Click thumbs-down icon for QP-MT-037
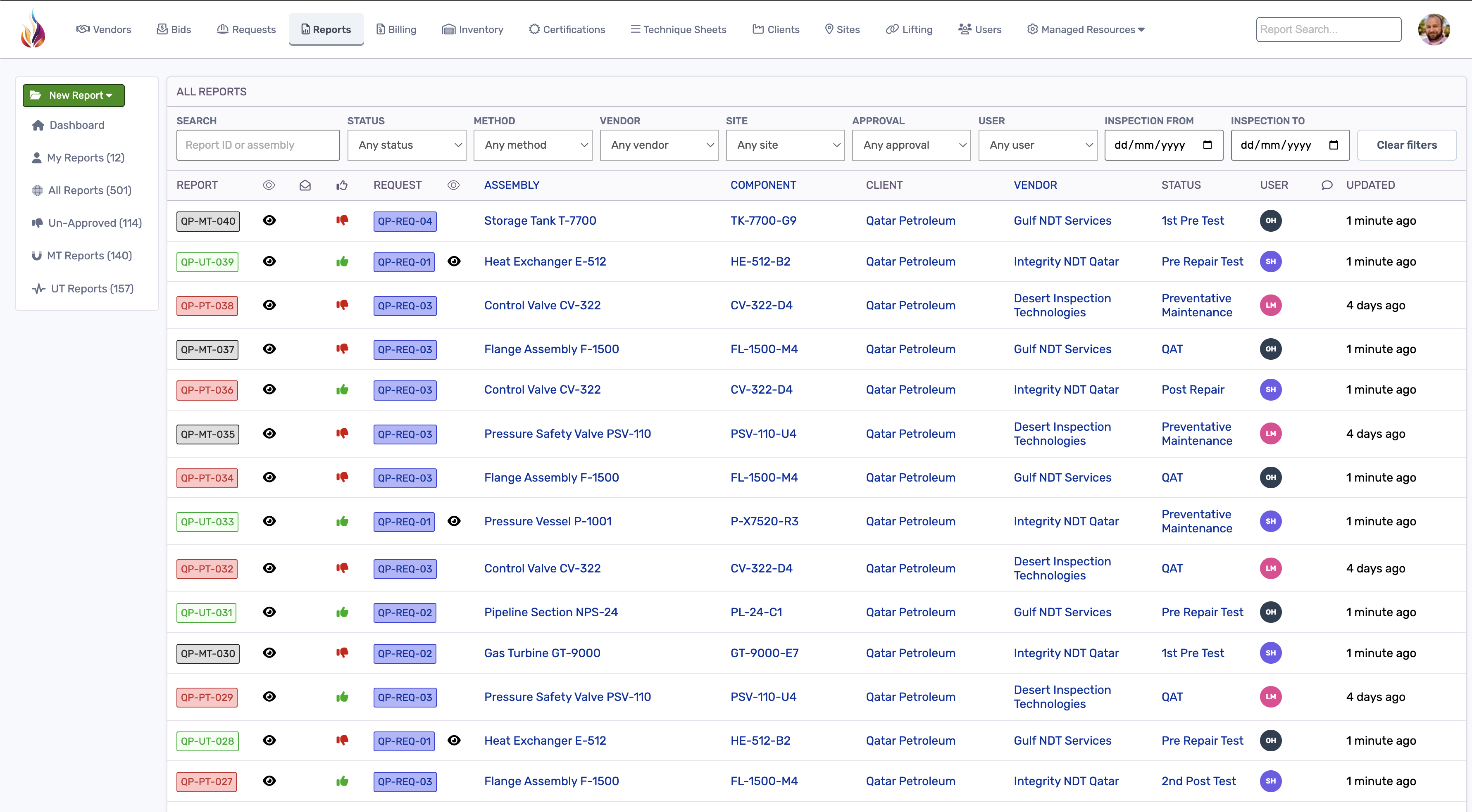The width and height of the screenshot is (1472, 812). click(x=342, y=349)
